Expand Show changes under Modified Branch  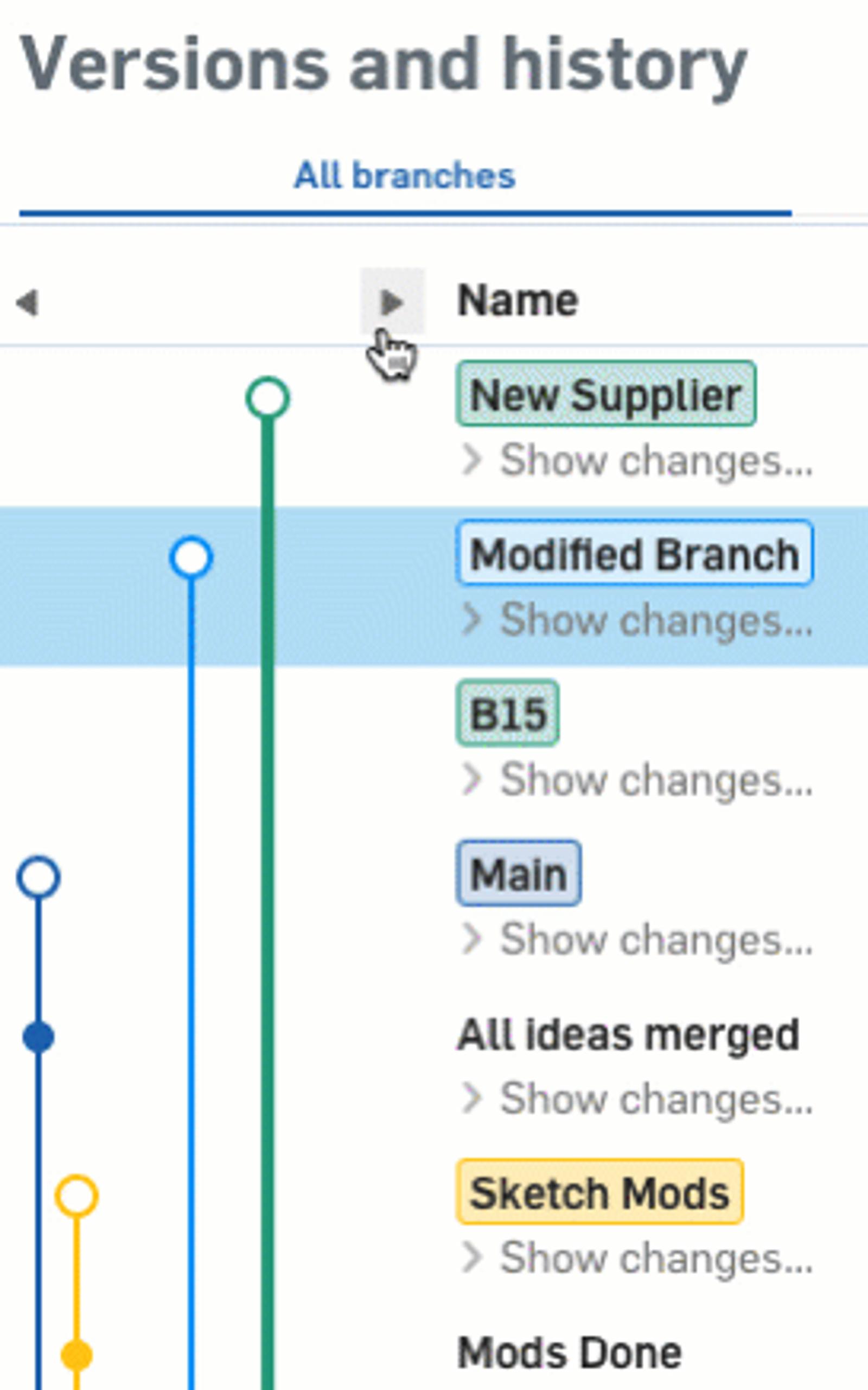point(639,620)
